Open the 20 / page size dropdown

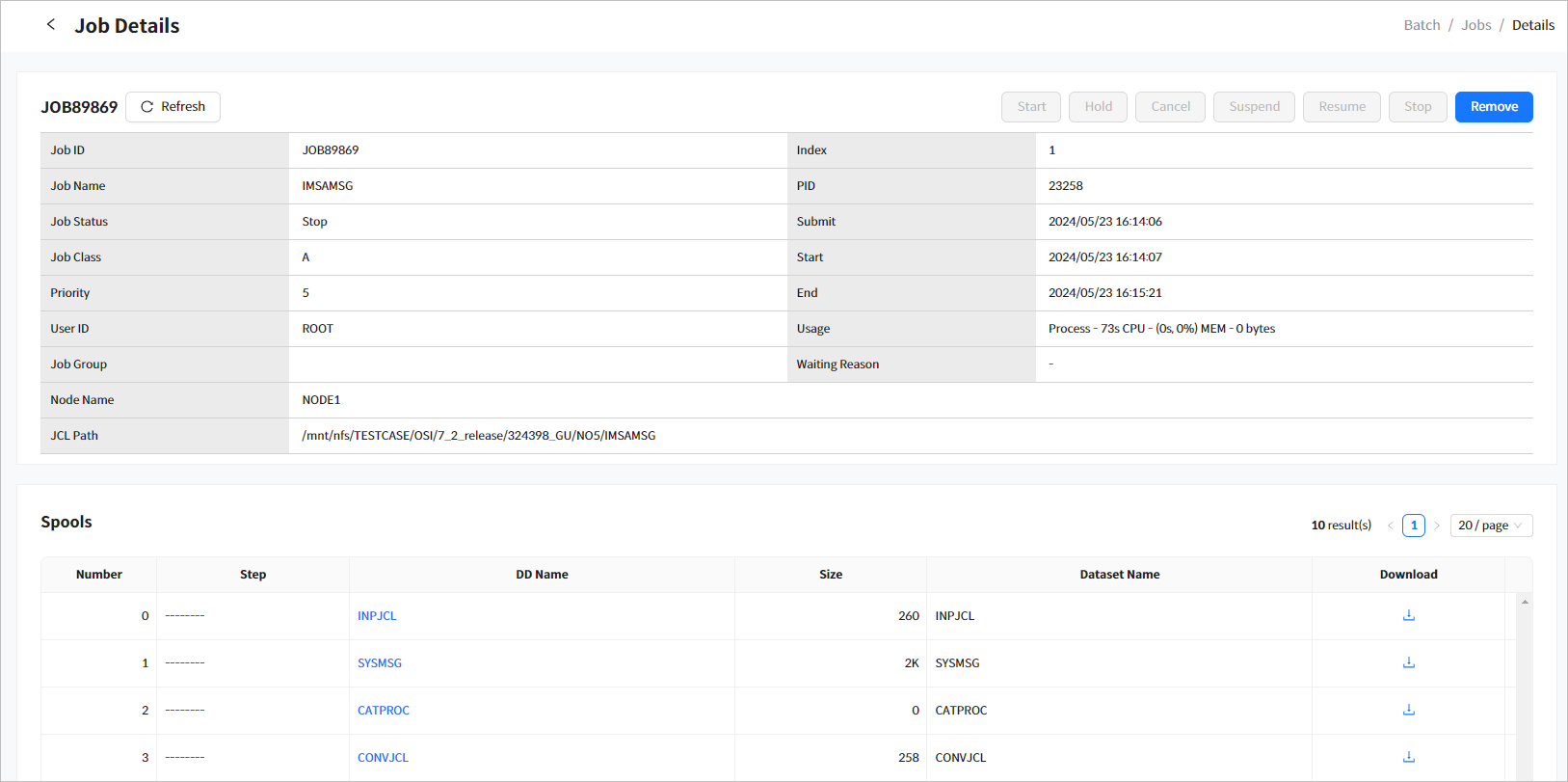pyautogui.click(x=1490, y=526)
